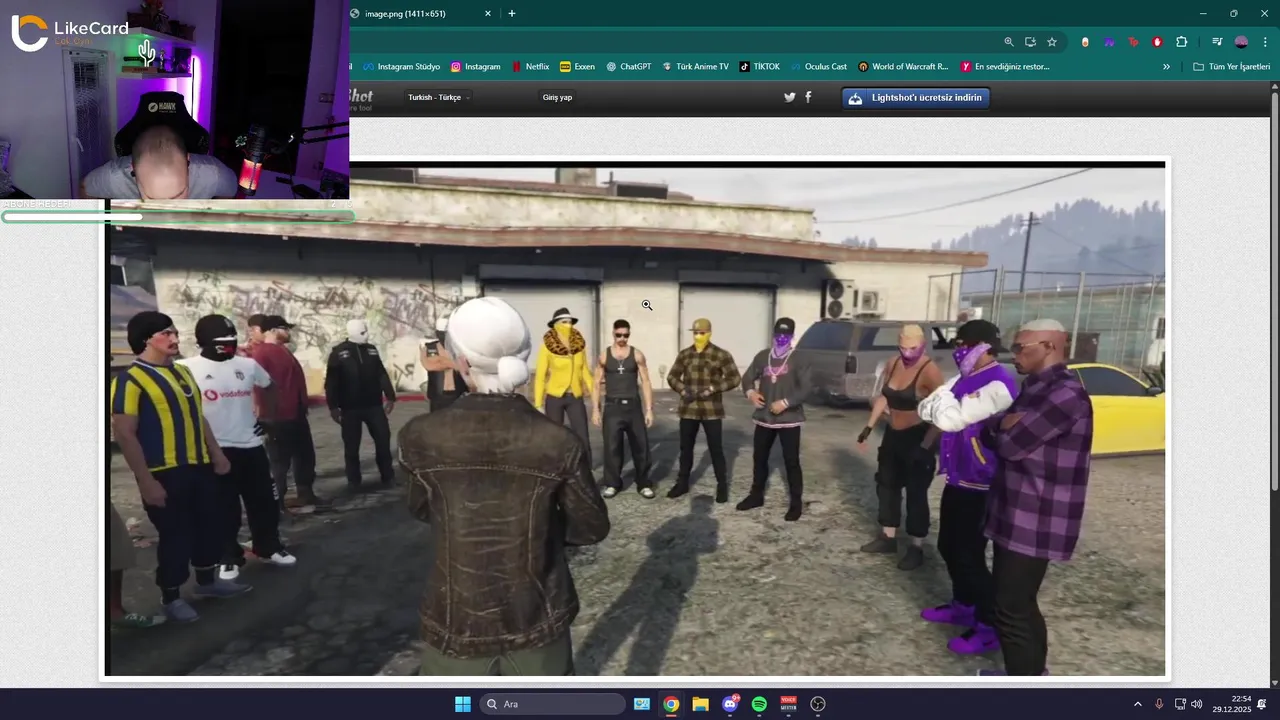The image size is (1280, 720).
Task: Open Chrome's three-dot menu
Action: pyautogui.click(x=1266, y=42)
